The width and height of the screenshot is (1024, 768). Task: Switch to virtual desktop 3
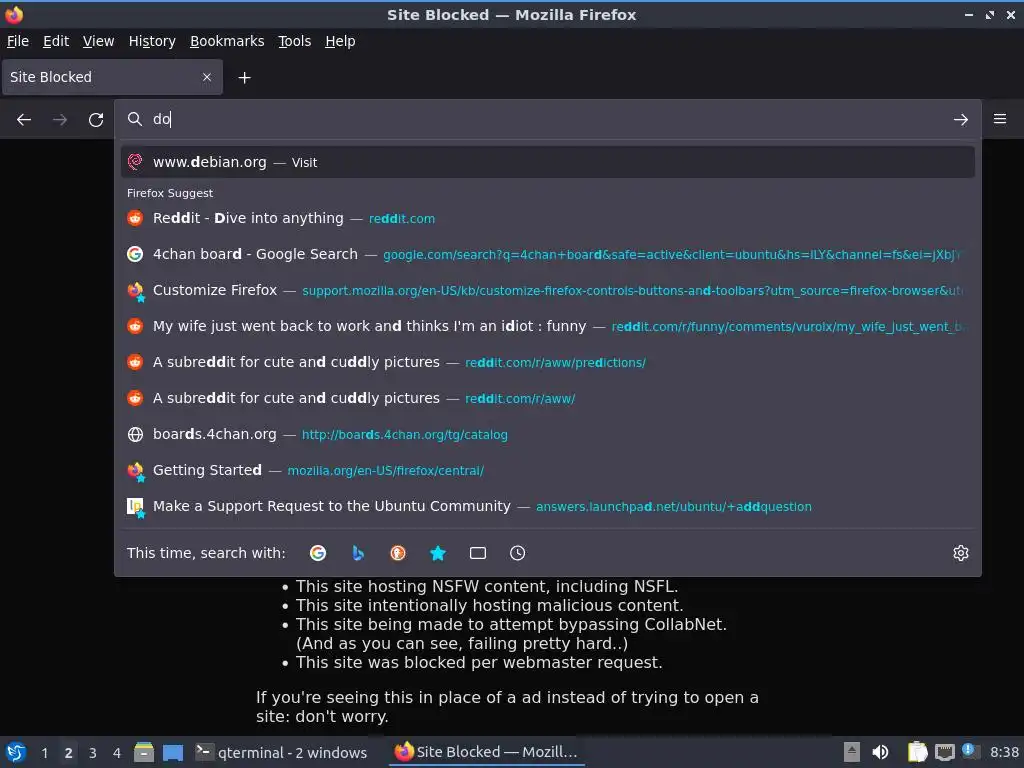point(93,753)
